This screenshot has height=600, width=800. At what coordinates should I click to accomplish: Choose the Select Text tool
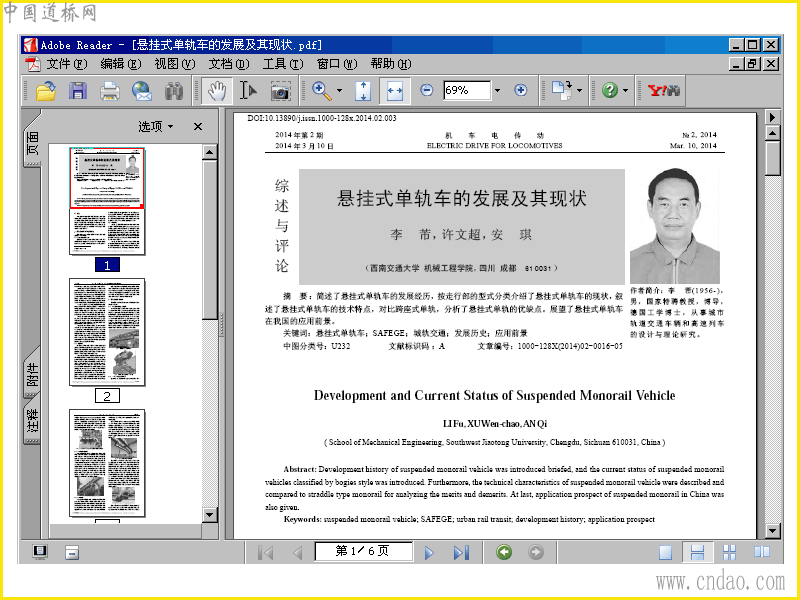point(248,91)
